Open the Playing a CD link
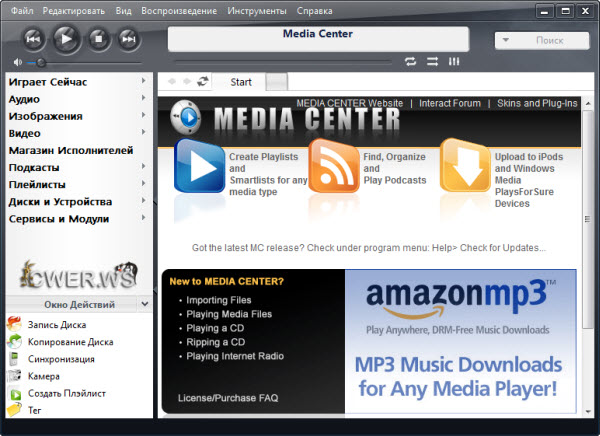The image size is (600, 436). coord(215,328)
